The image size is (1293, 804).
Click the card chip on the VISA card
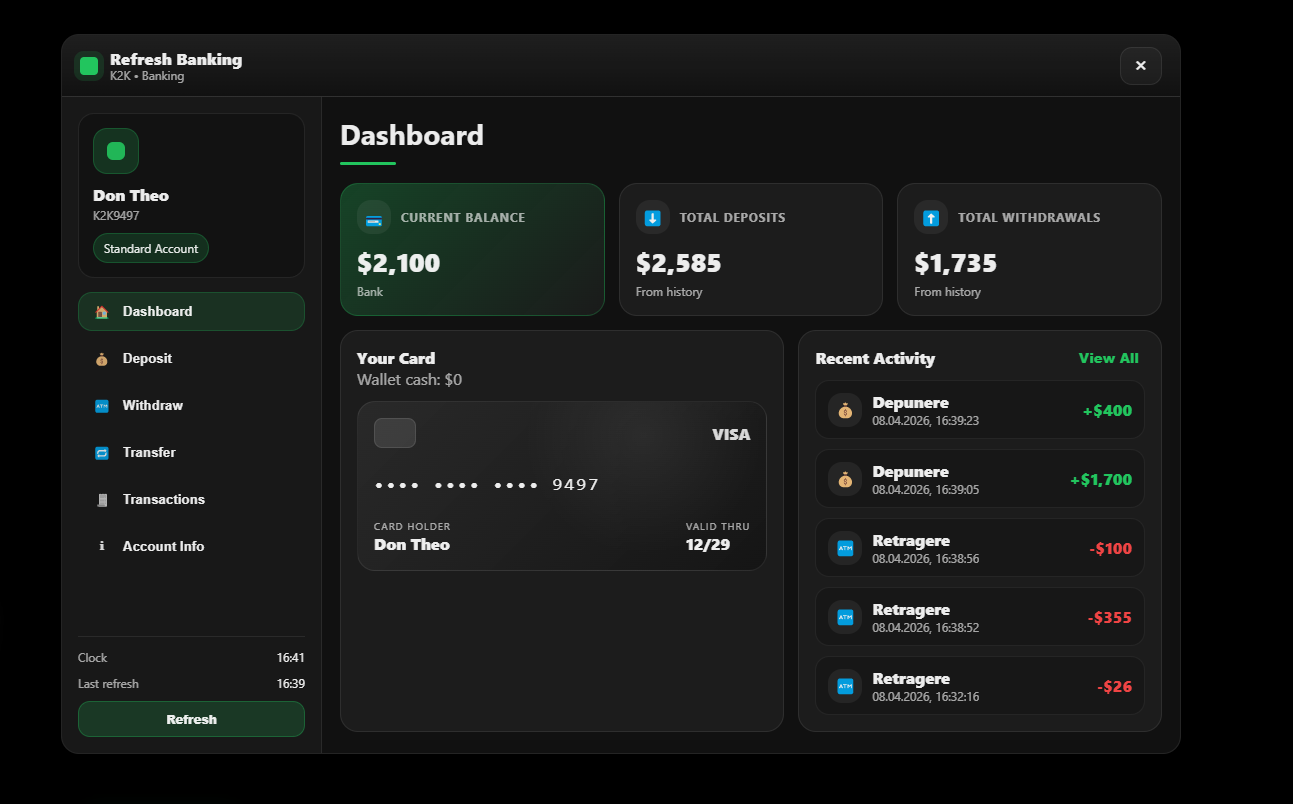tap(395, 433)
